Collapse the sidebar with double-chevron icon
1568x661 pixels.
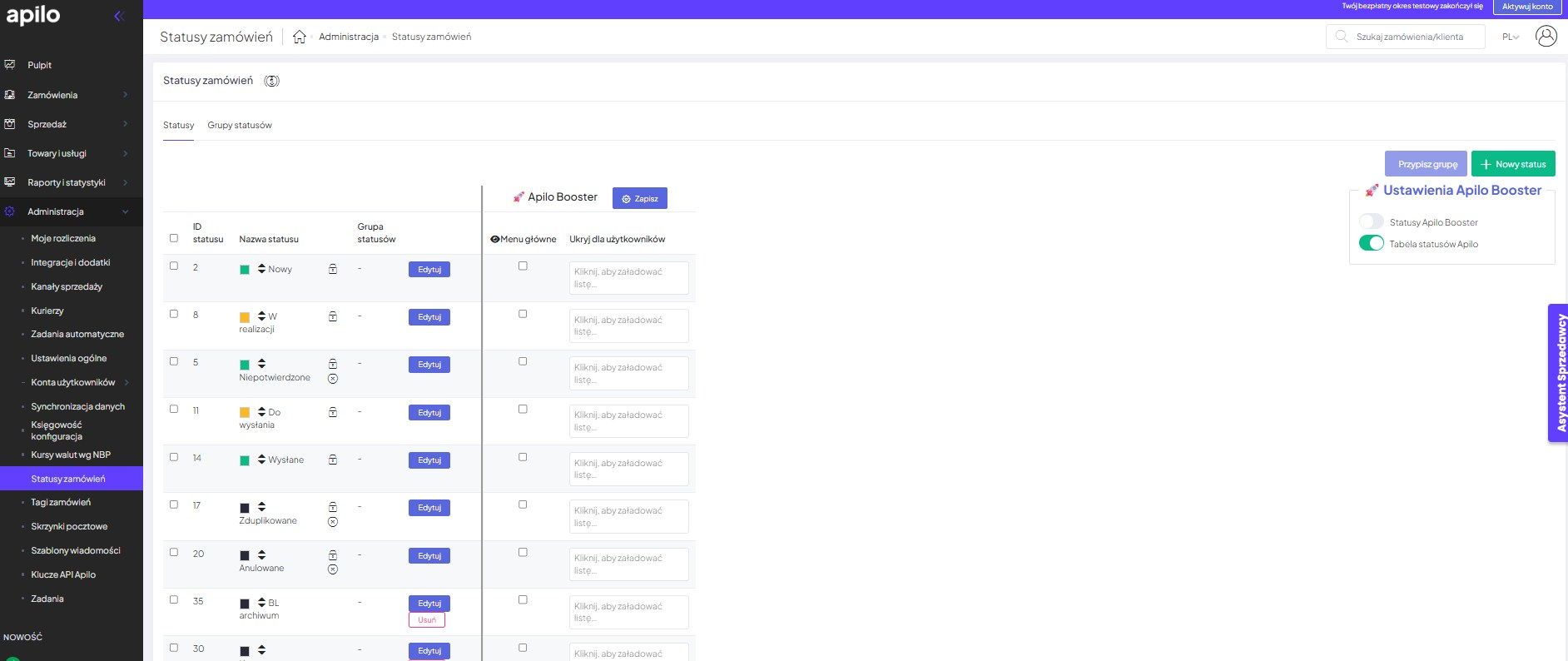pos(119,16)
